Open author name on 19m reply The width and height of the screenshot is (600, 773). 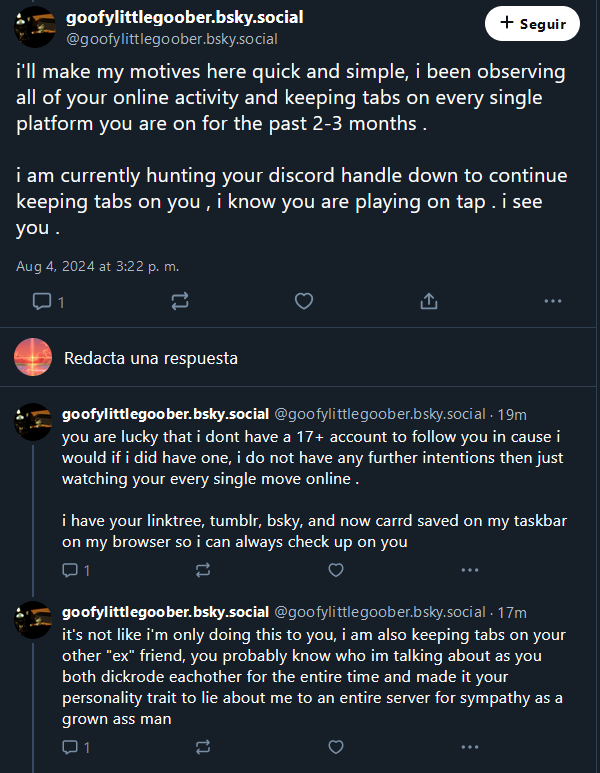[165, 414]
